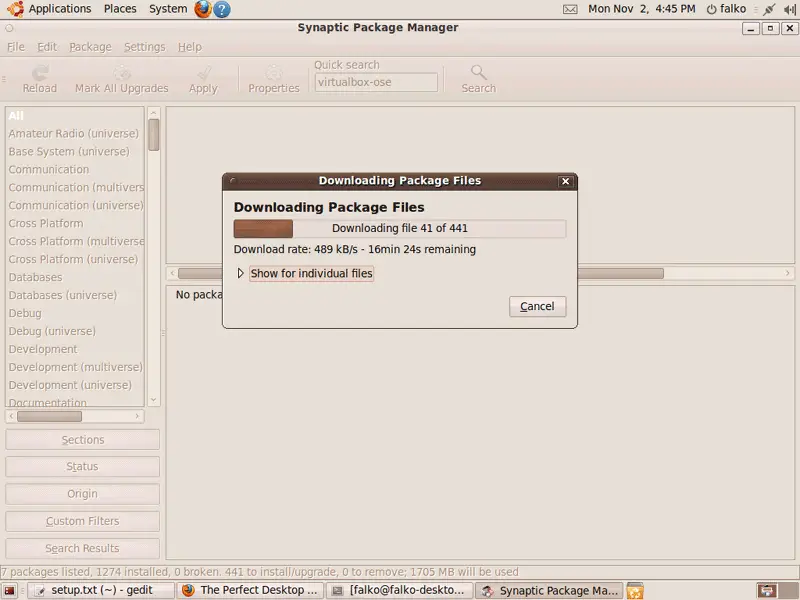Switch to The Perfect Desktop Firefox window

(250, 591)
